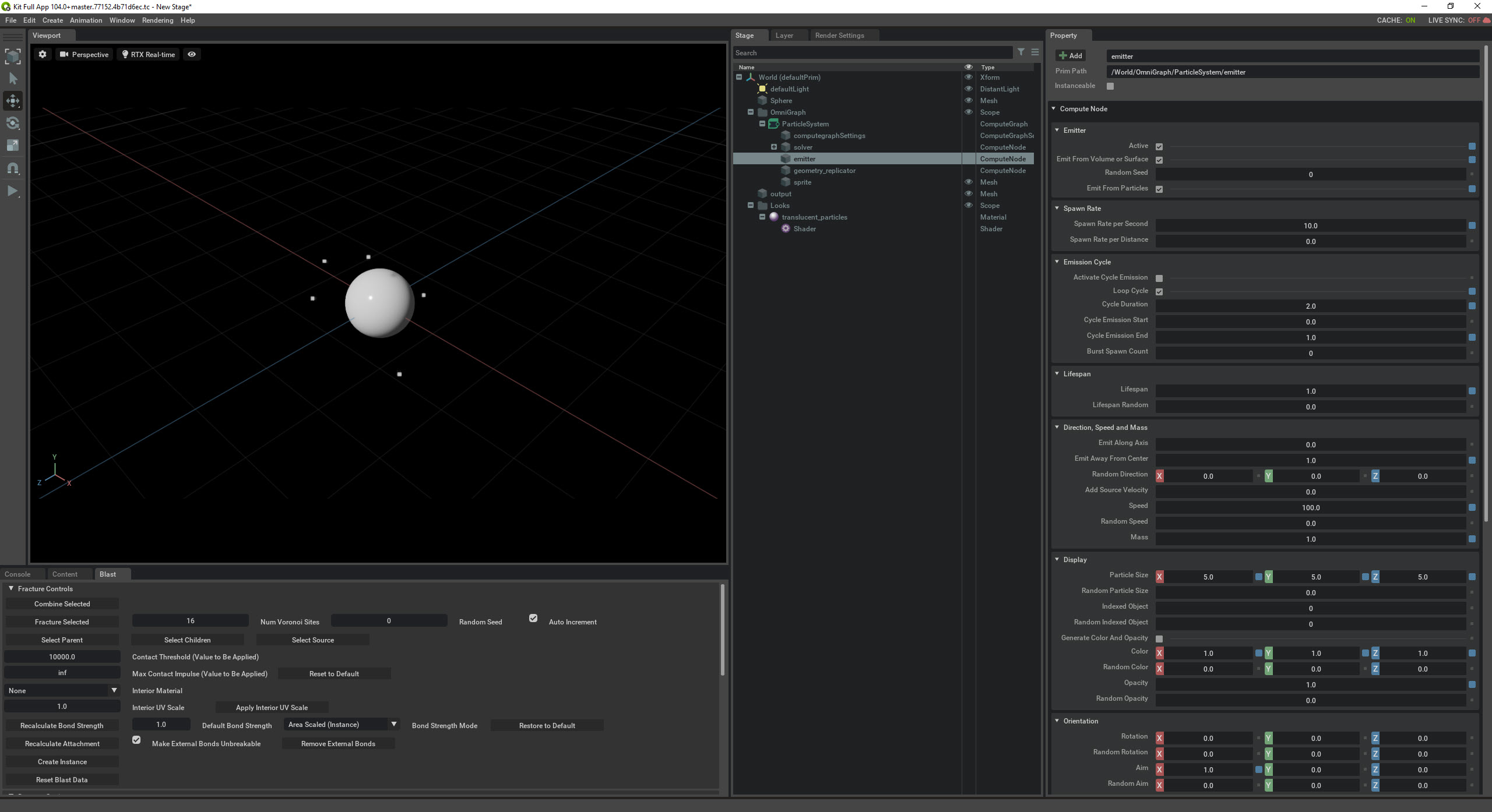Image resolution: width=1492 pixels, height=812 pixels.
Task: Collapse the World prim tree node
Action: click(739, 77)
